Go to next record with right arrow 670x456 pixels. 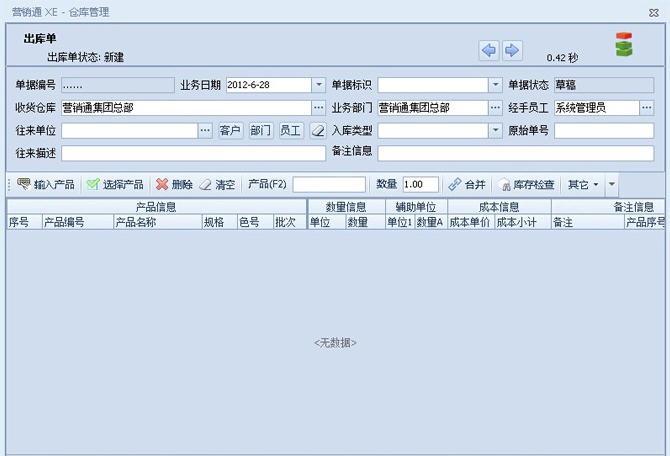512,51
